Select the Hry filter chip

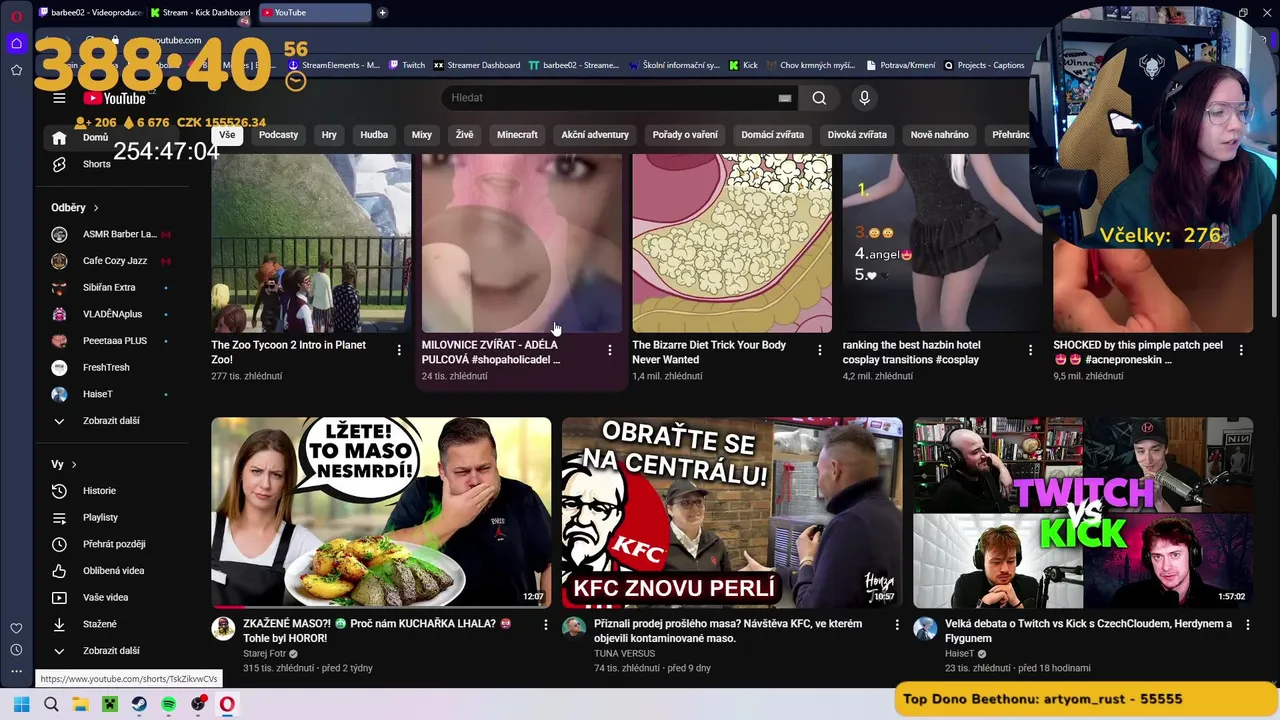click(x=329, y=135)
